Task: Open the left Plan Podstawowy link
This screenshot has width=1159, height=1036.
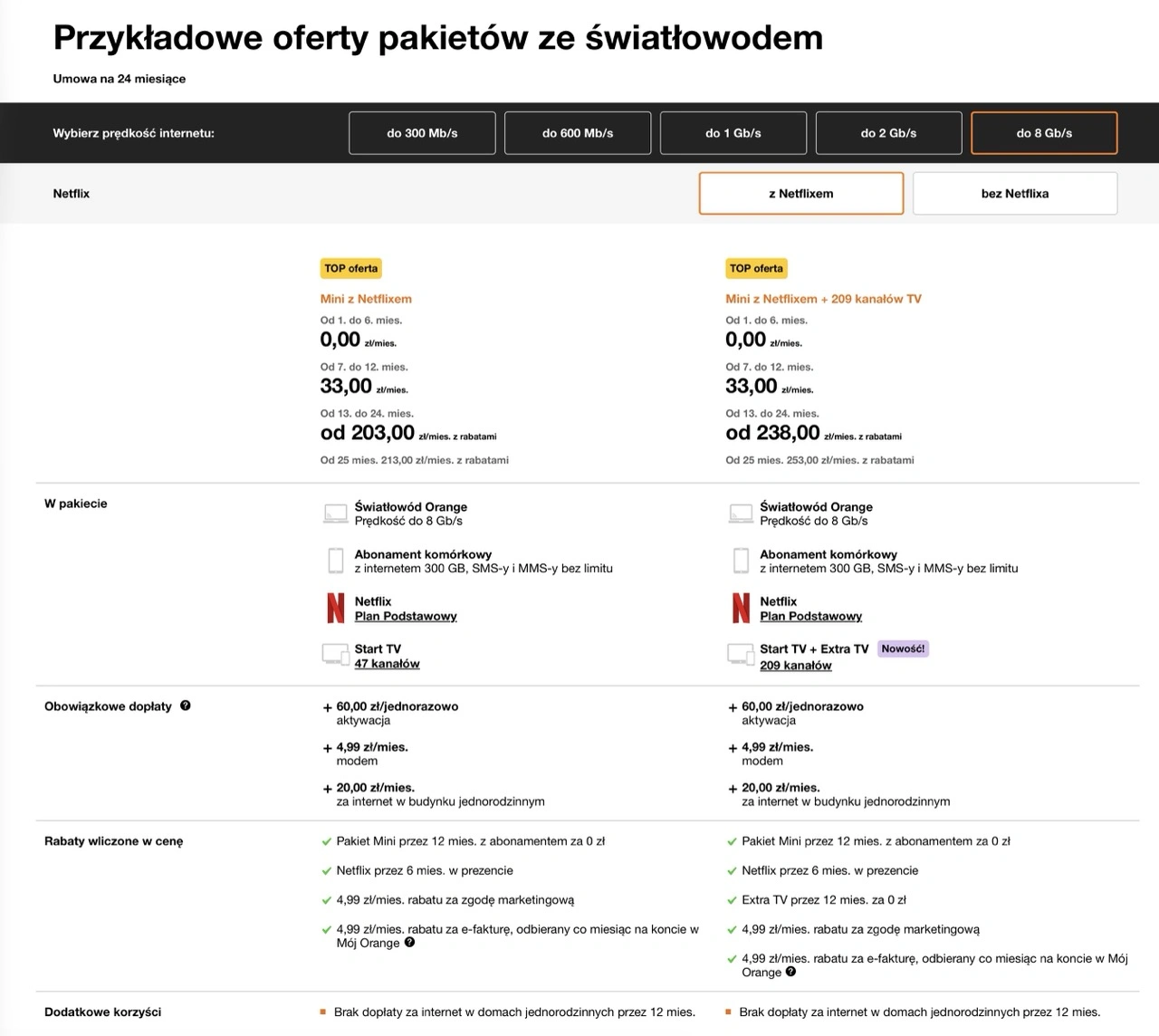Action: pos(406,617)
